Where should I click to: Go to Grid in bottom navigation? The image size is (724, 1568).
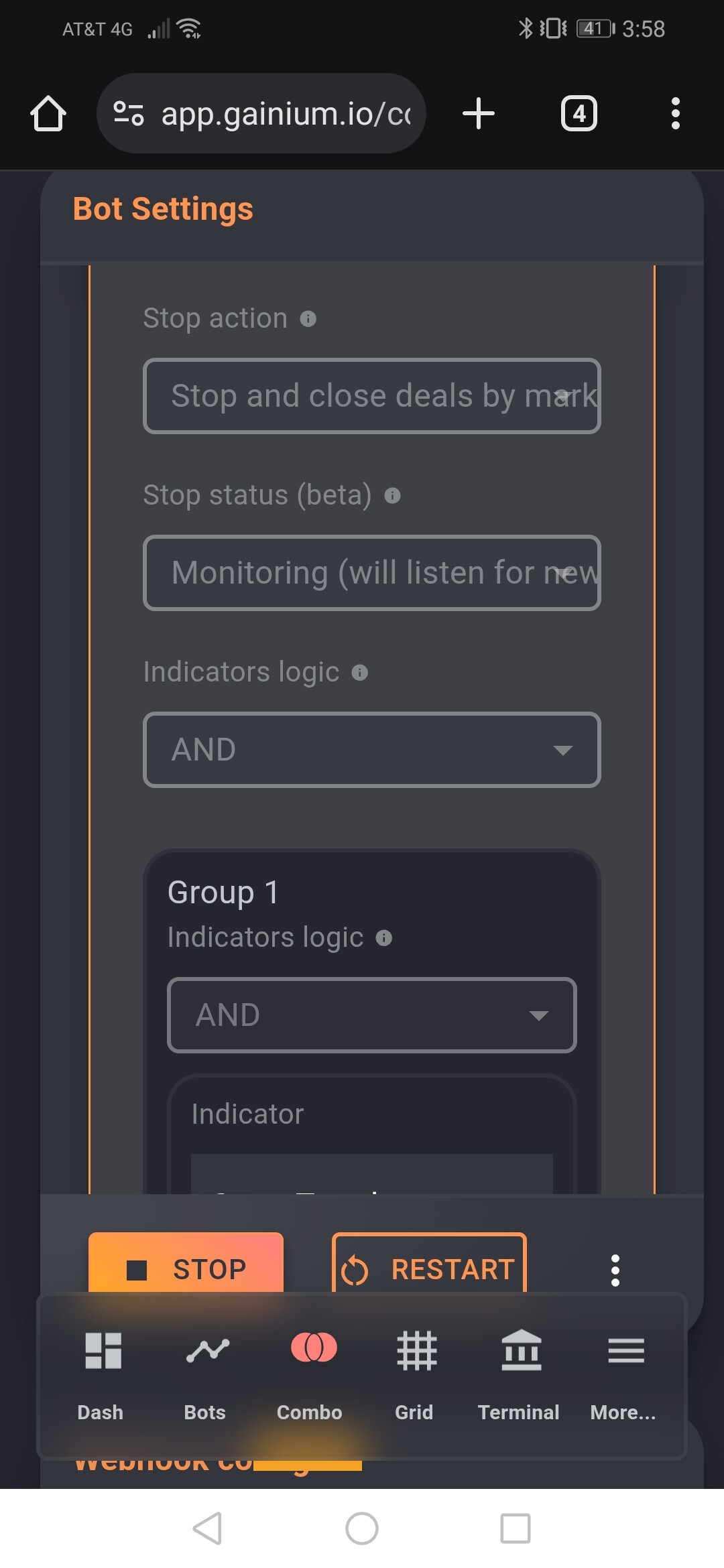point(414,1377)
